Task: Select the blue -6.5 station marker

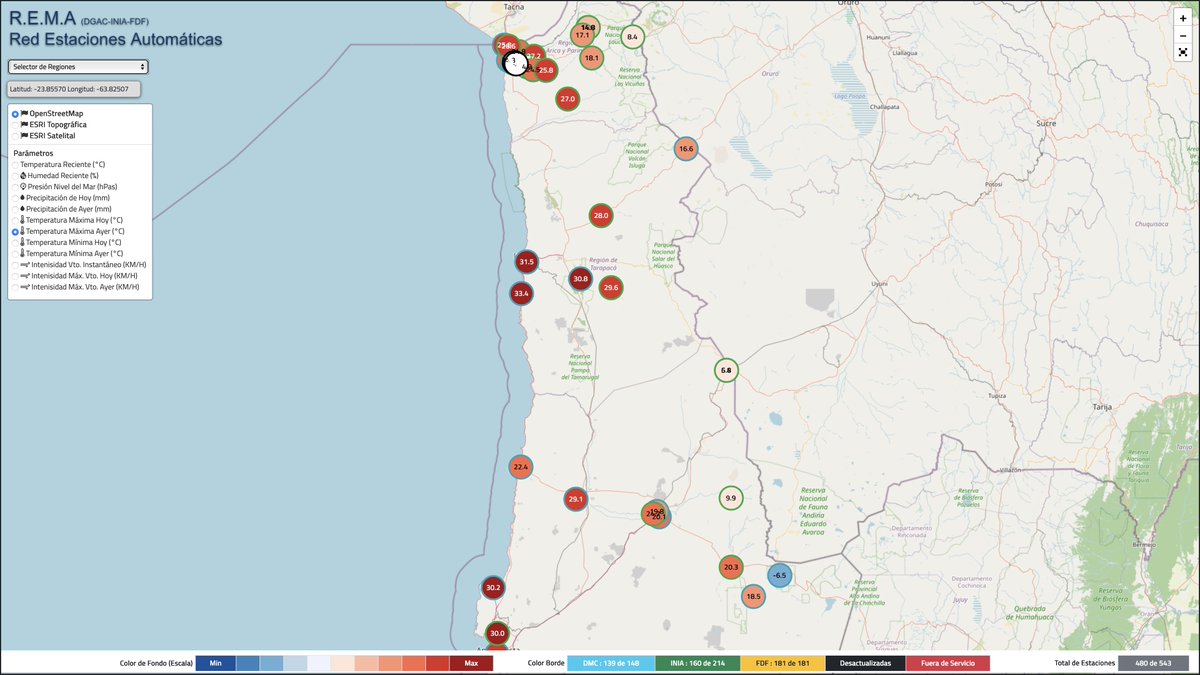Action: click(780, 575)
